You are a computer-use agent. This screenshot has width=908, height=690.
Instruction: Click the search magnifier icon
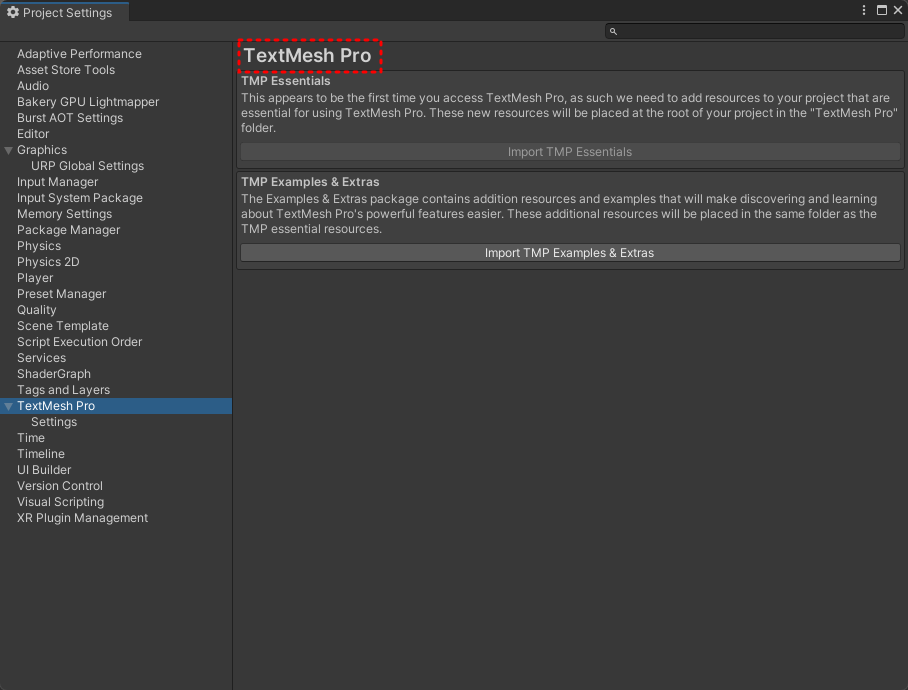[613, 31]
